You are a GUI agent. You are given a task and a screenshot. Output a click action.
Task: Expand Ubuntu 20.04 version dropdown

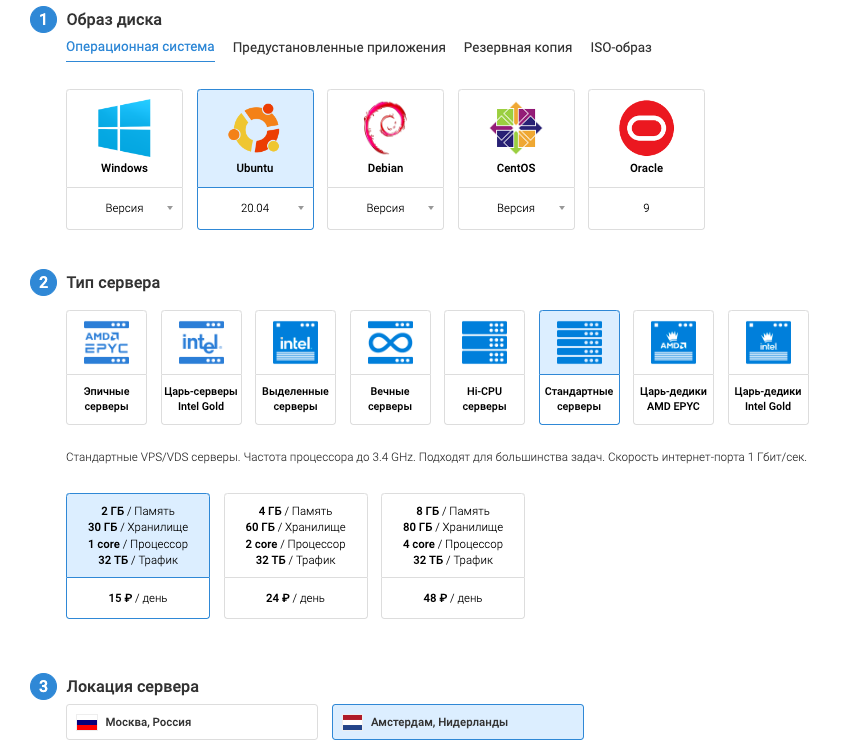pos(255,208)
